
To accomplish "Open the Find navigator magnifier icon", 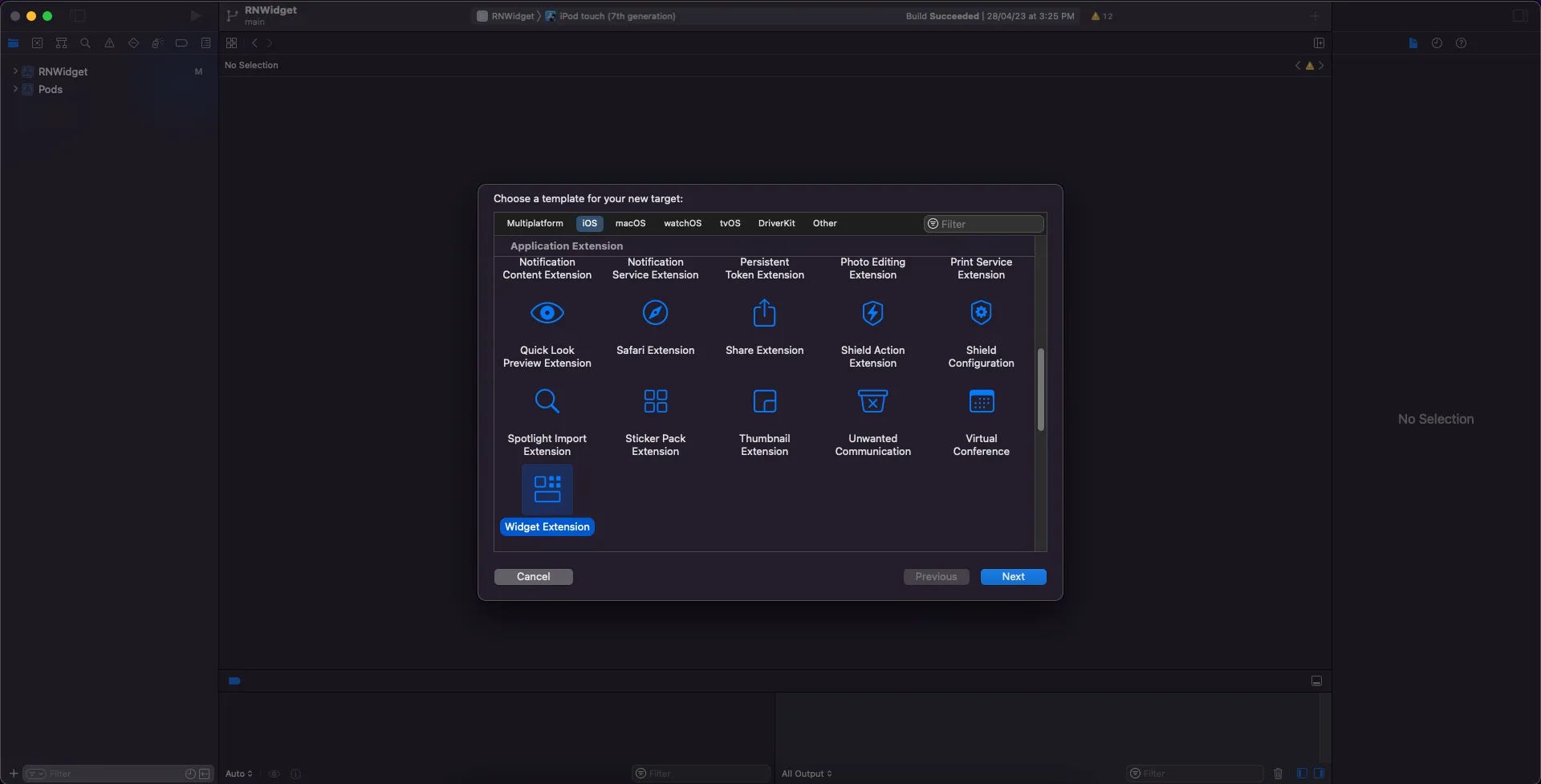I will pos(85,43).
